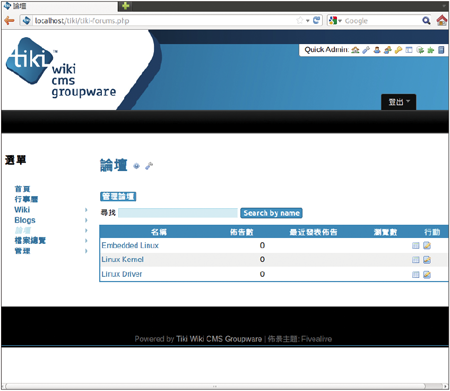Click the forum search text field
450x391 pixels.
(178, 213)
